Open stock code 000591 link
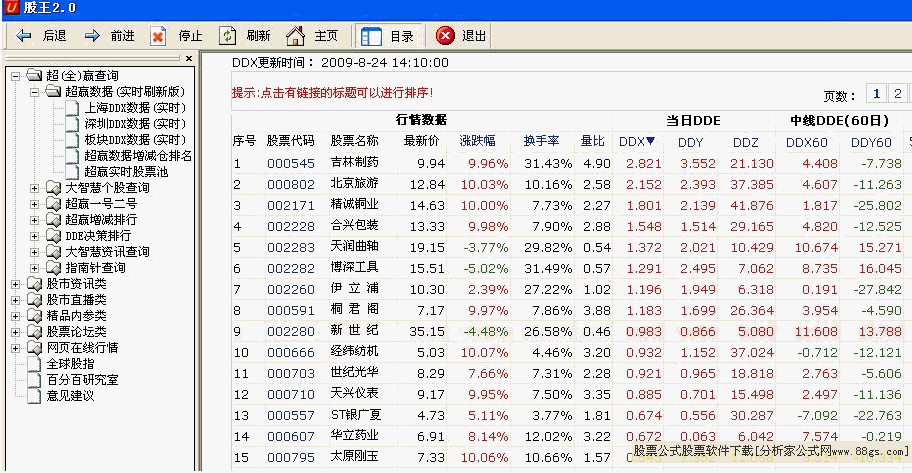 [x=291, y=310]
